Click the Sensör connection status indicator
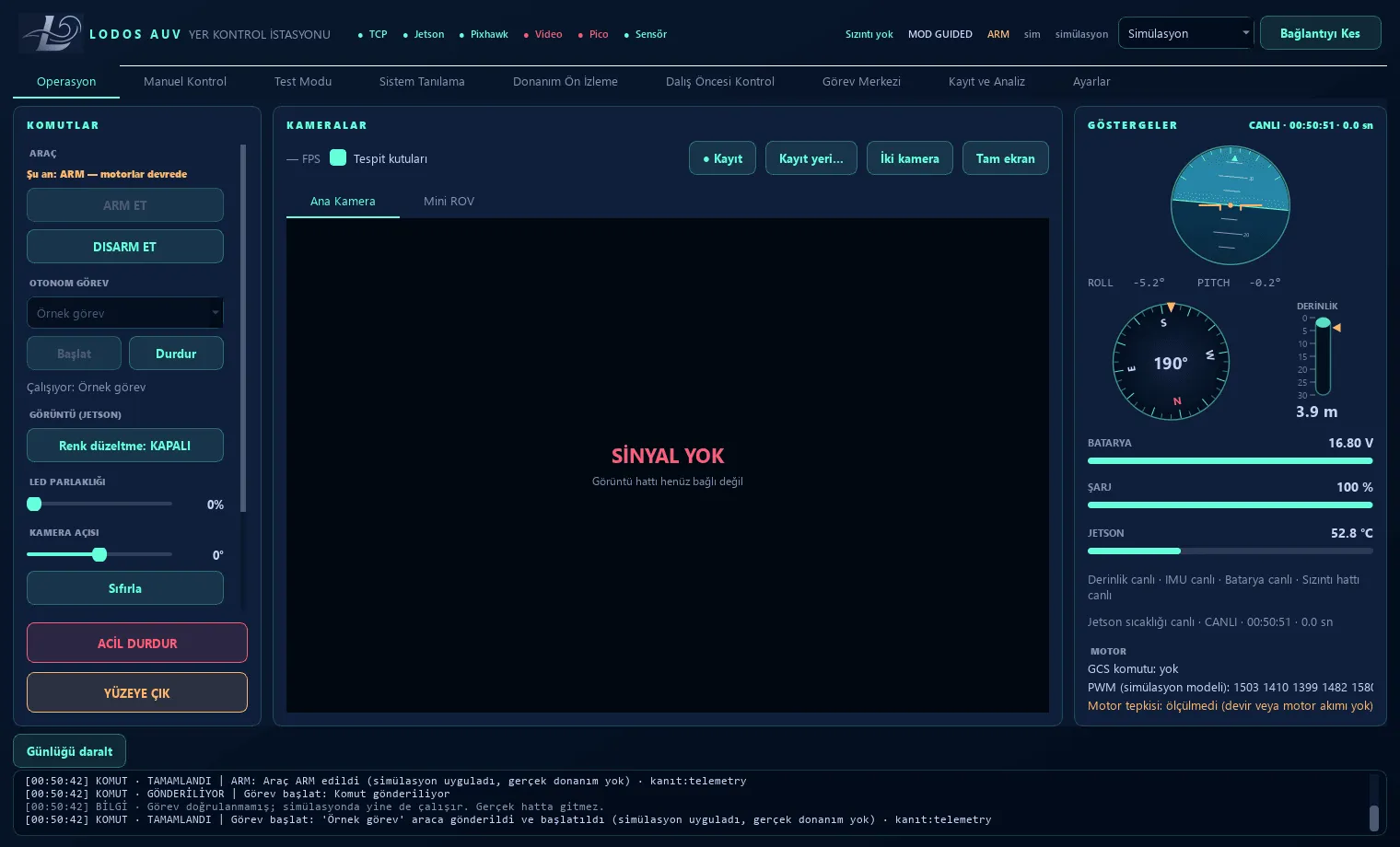This screenshot has height=847, width=1400. click(x=645, y=34)
